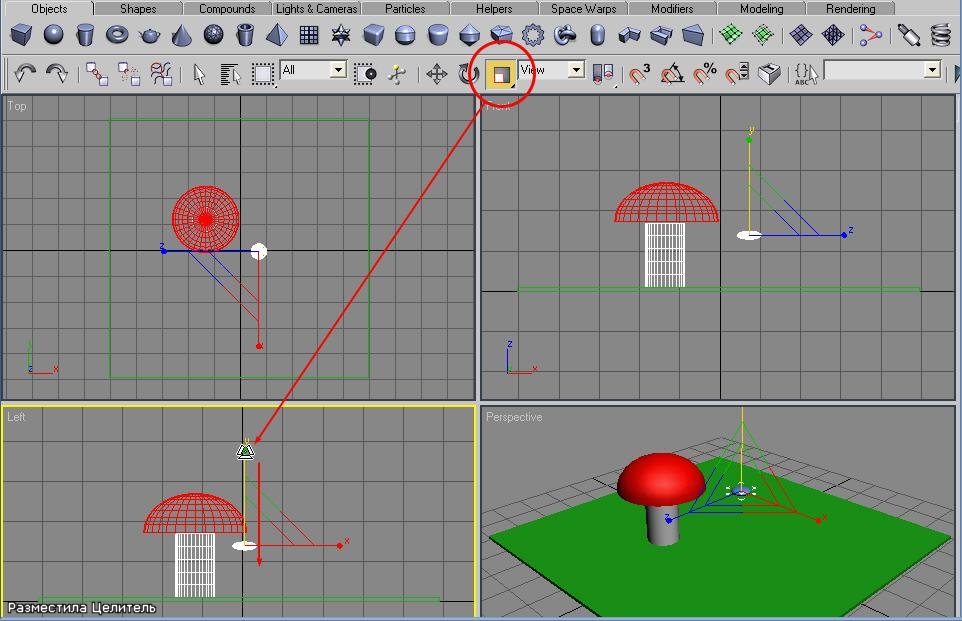Toggle the 3D Snap magnet
The width and height of the screenshot is (962, 621).
coord(639,74)
